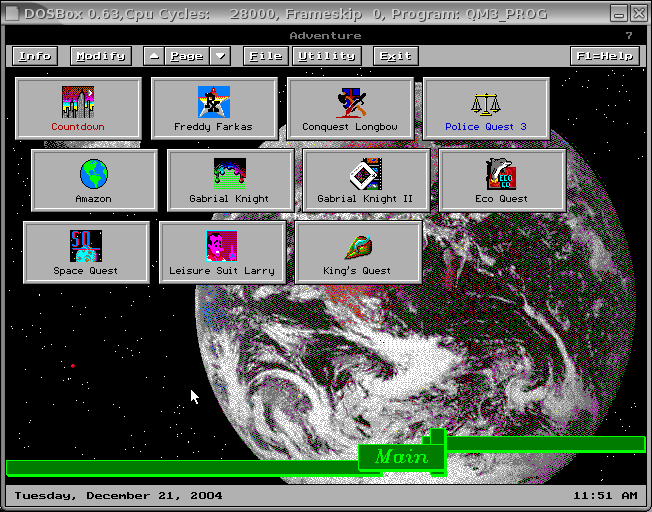
Task: Open the Page menu
Action: (187, 56)
